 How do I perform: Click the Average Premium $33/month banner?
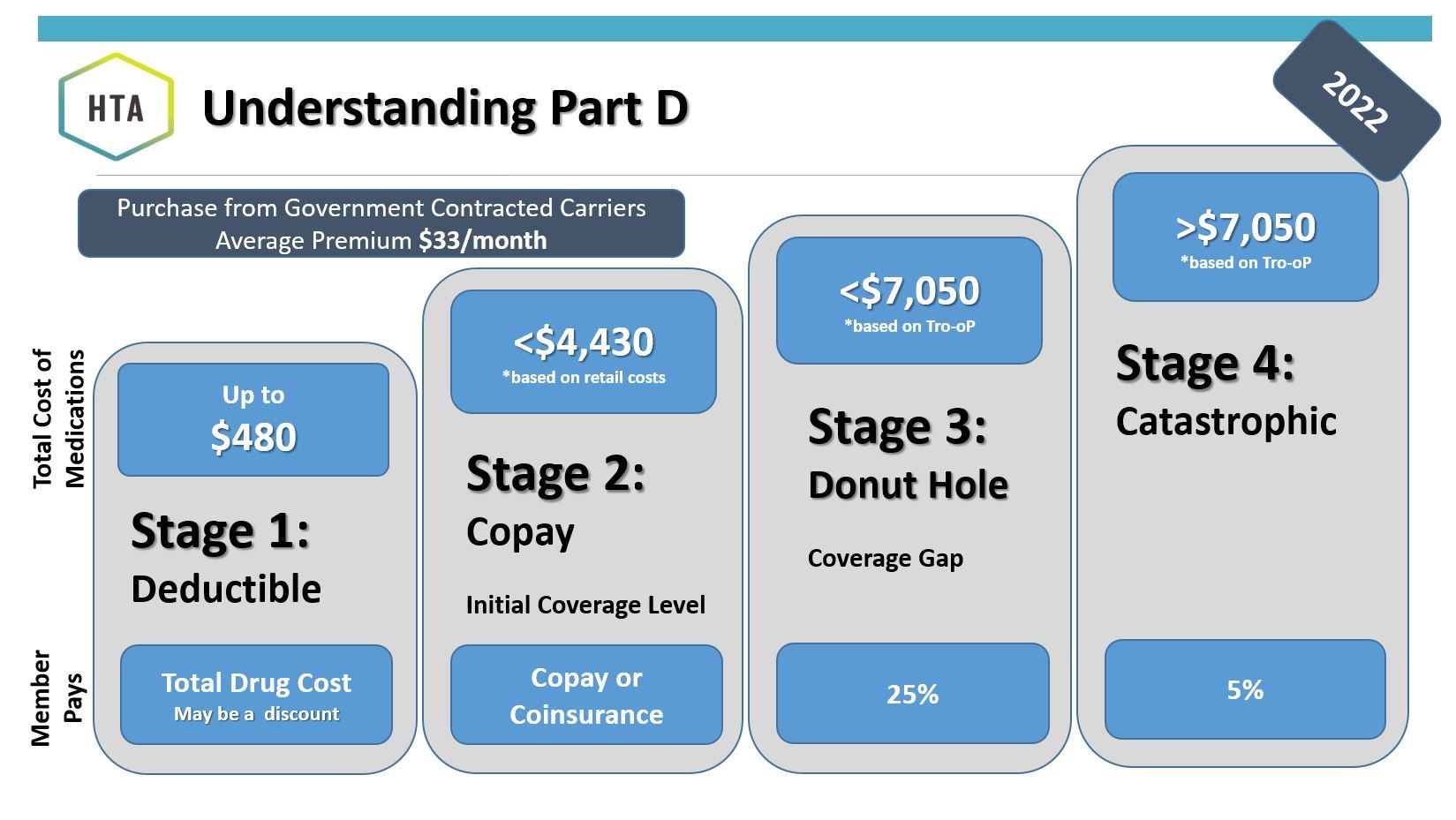point(381,224)
